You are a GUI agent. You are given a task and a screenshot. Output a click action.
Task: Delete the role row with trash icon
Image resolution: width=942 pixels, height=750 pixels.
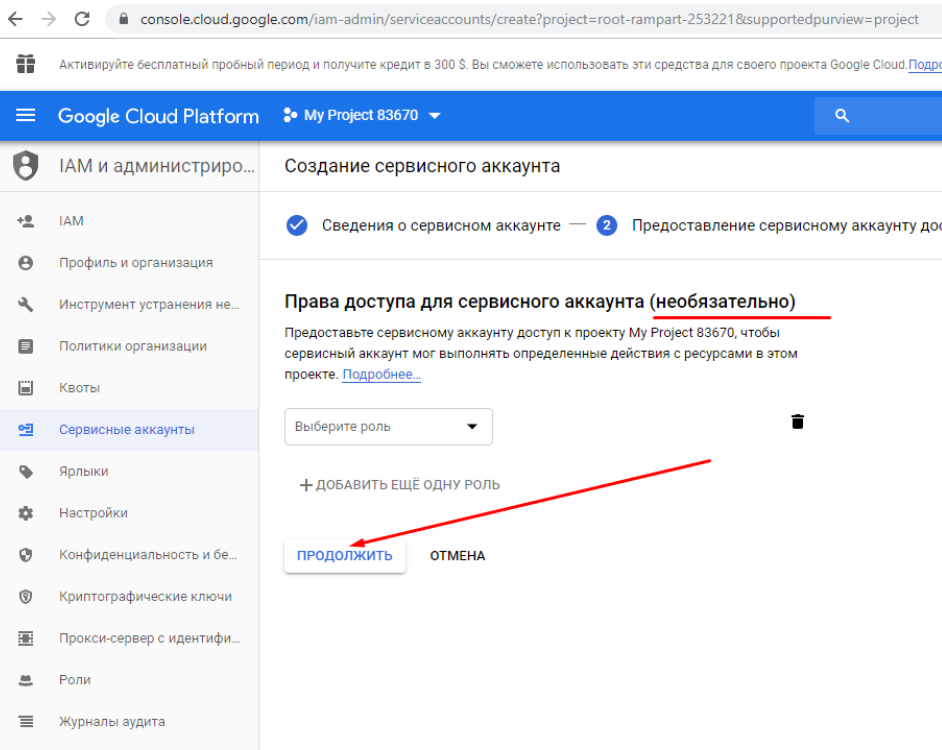[x=797, y=421]
